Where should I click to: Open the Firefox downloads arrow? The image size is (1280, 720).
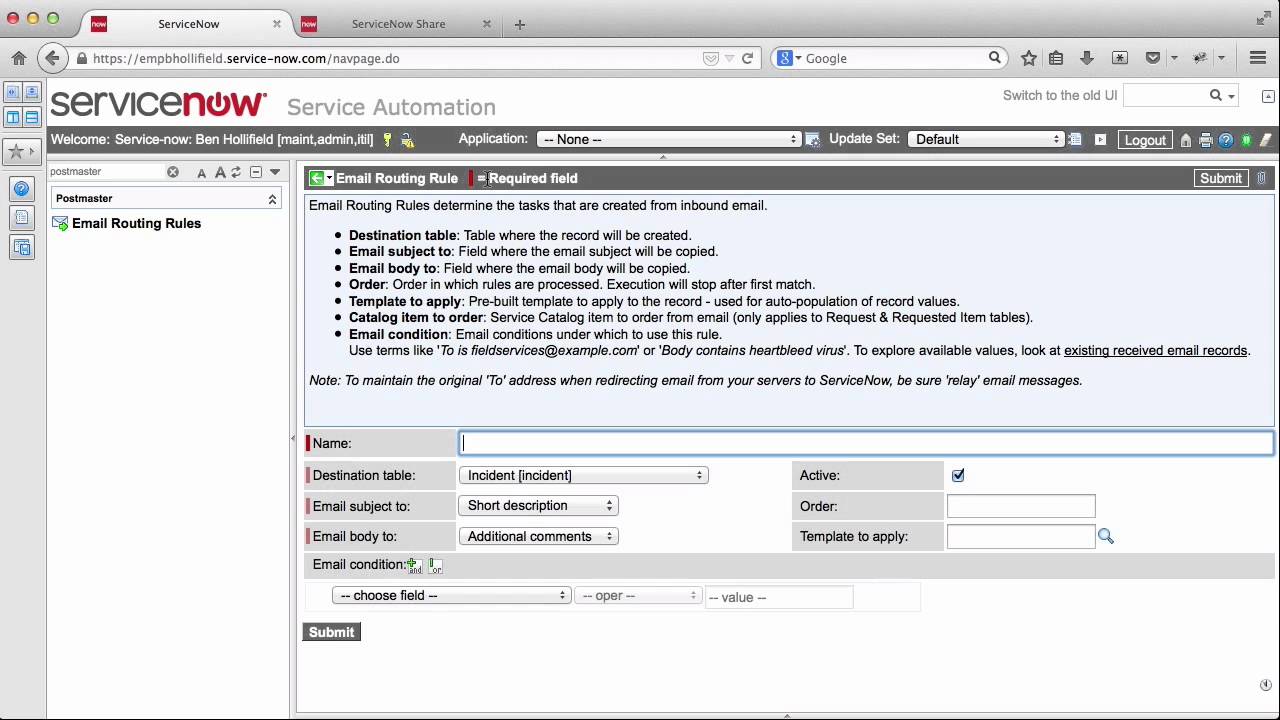pyautogui.click(x=1087, y=58)
